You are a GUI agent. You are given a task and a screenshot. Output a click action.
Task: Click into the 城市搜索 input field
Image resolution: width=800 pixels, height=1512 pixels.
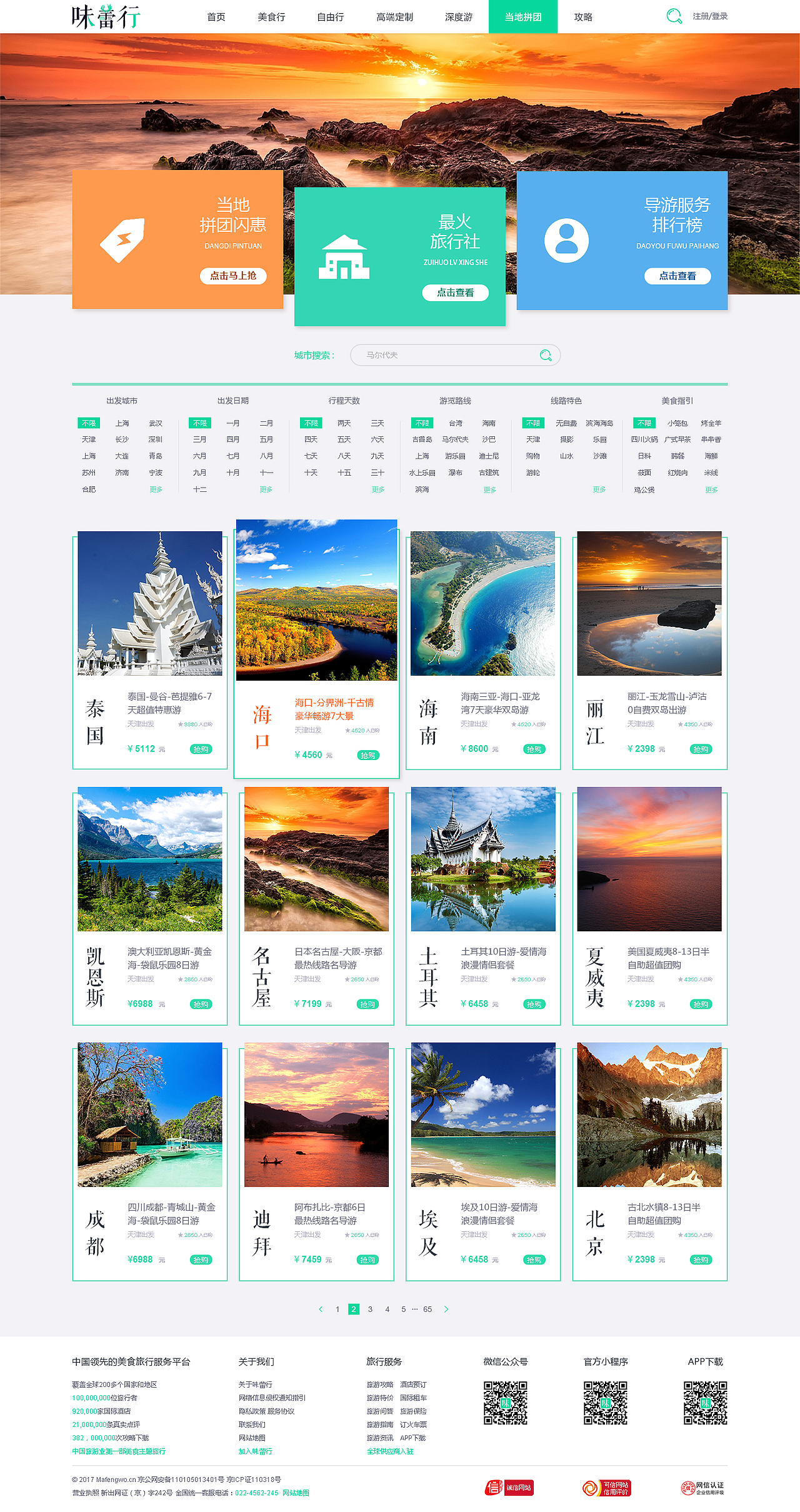[x=455, y=355]
